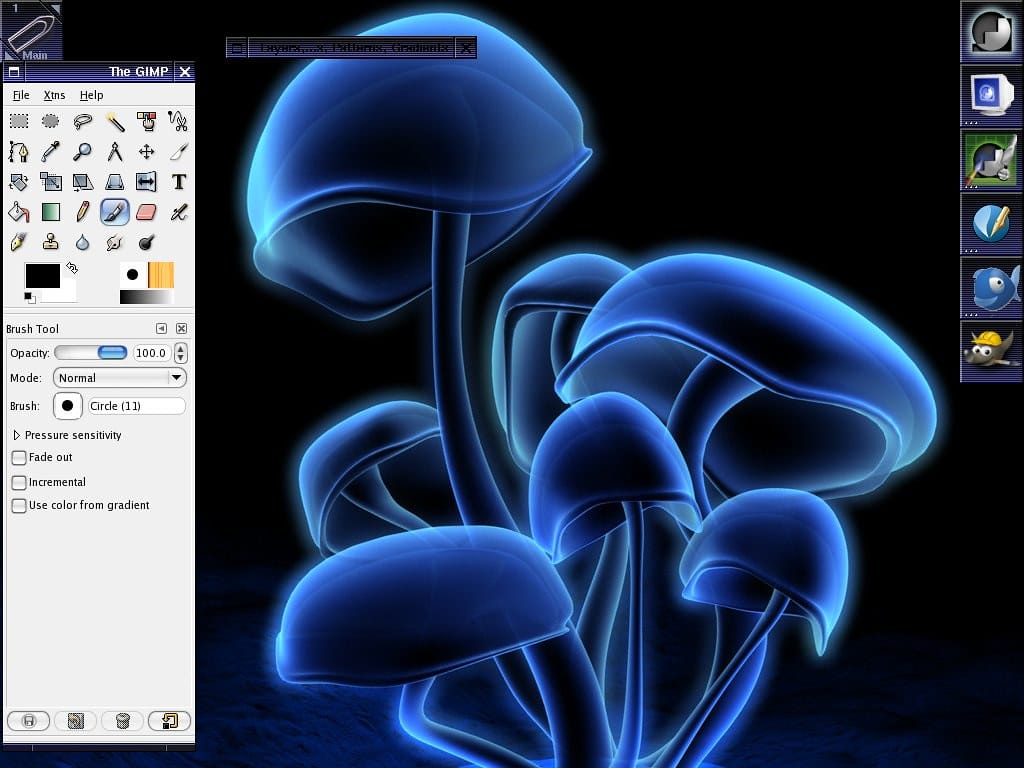Swap foreground and background colors arrow
Image resolution: width=1024 pixels, height=768 pixels.
pos(72,268)
